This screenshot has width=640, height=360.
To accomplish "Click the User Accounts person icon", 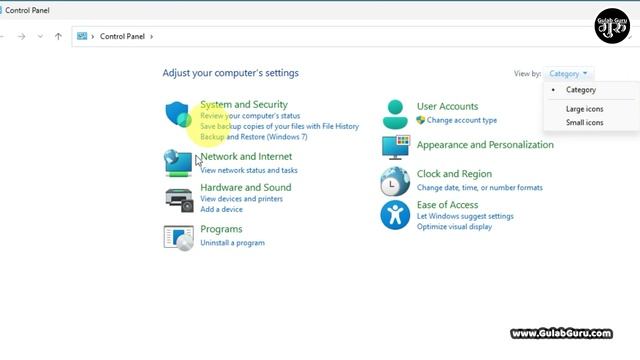I will pyautogui.click(x=395, y=114).
